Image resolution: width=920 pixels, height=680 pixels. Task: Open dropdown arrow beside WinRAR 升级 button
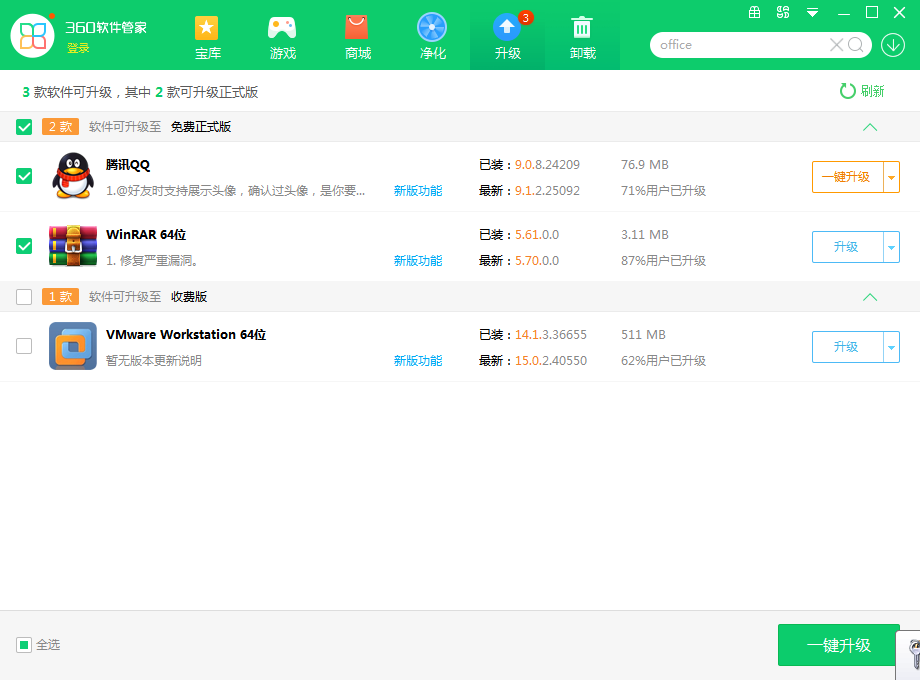pyautogui.click(x=891, y=247)
